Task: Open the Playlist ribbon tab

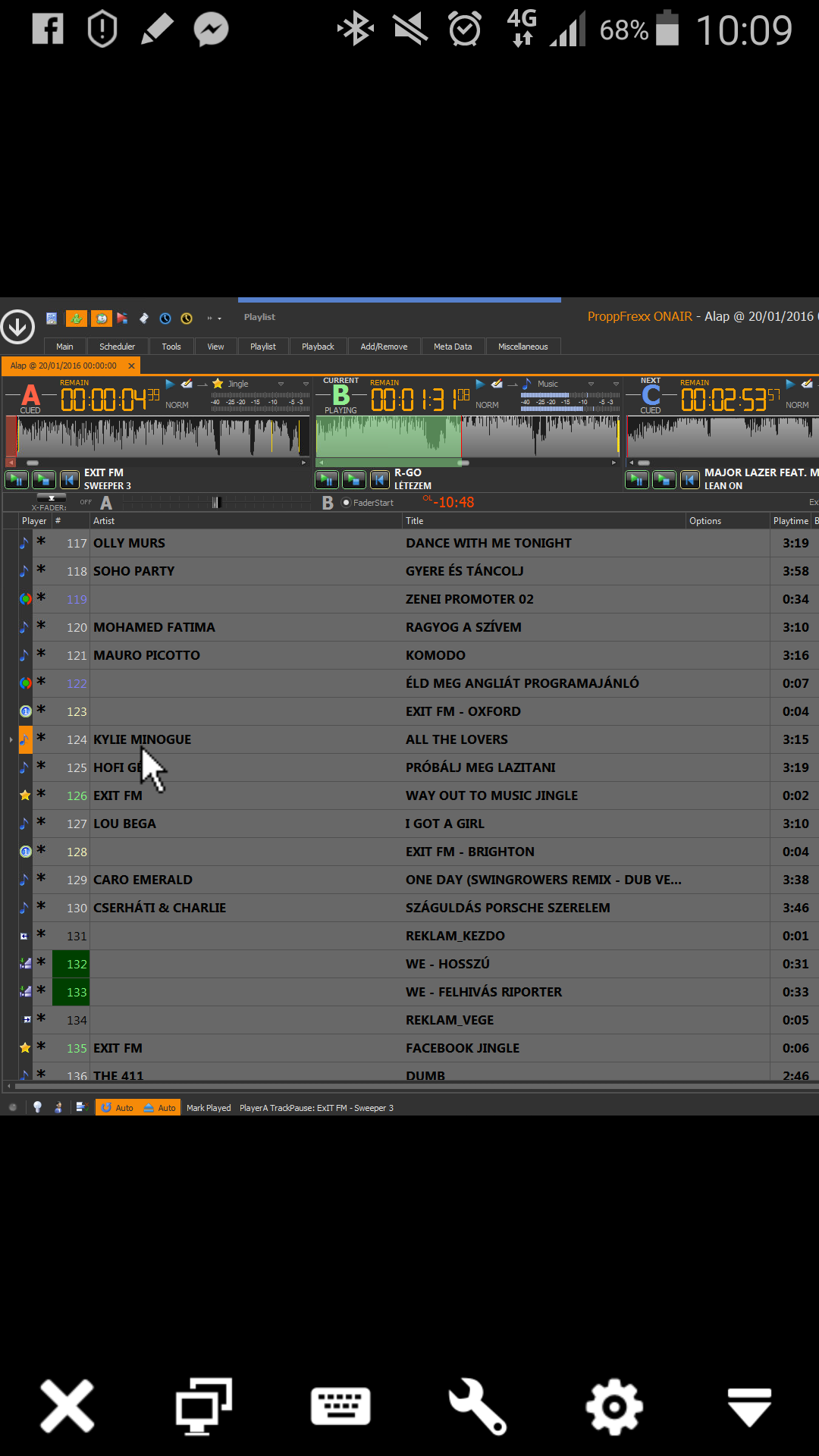Action: [263, 347]
